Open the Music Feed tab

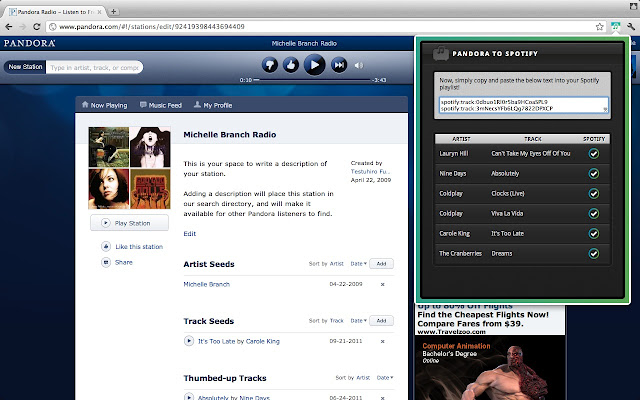click(x=161, y=105)
